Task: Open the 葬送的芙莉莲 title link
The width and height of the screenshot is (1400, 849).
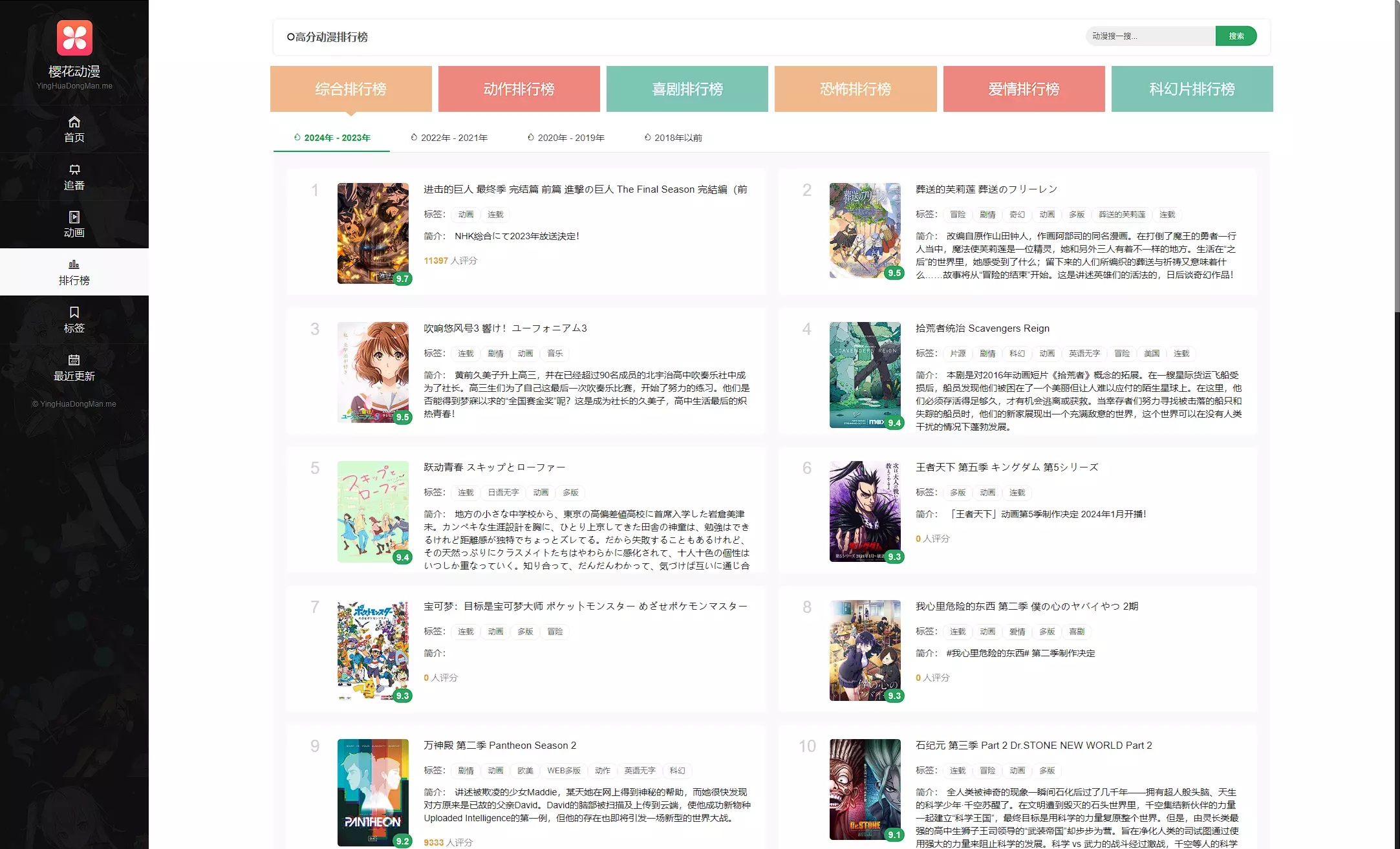Action: [986, 189]
